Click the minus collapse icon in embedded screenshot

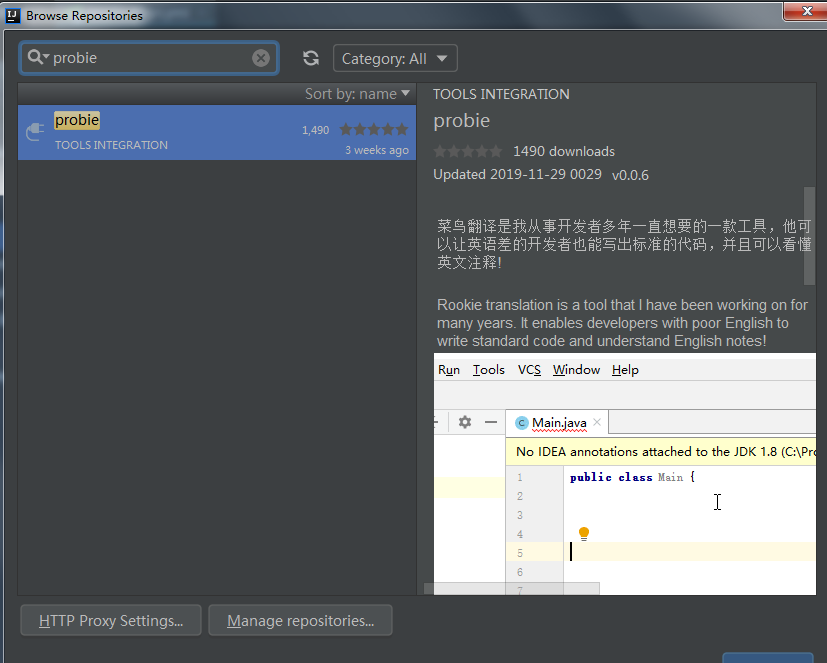pos(491,422)
